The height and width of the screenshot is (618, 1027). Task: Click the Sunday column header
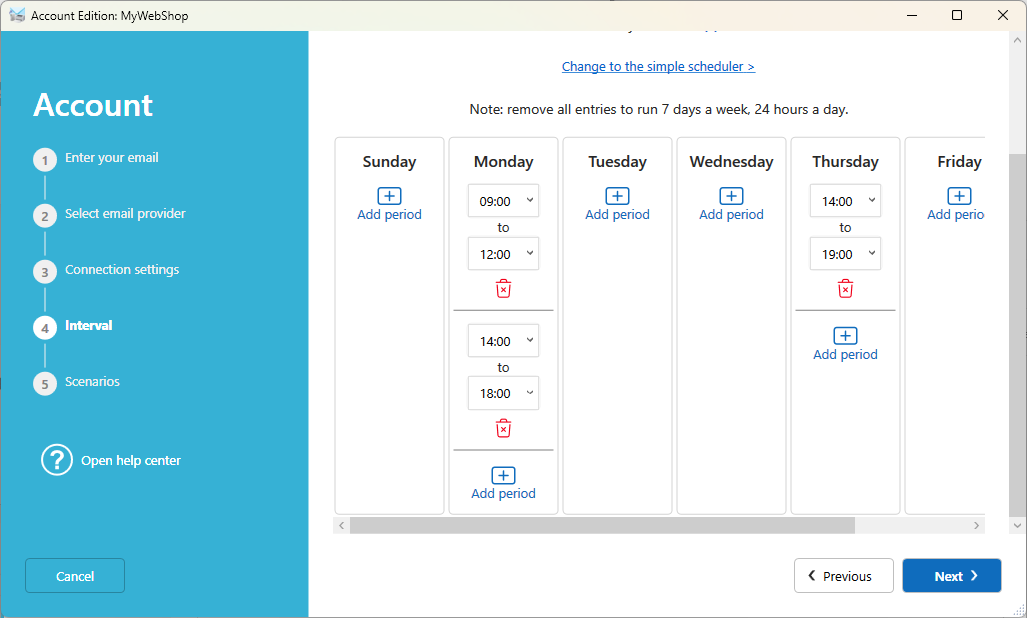click(389, 162)
